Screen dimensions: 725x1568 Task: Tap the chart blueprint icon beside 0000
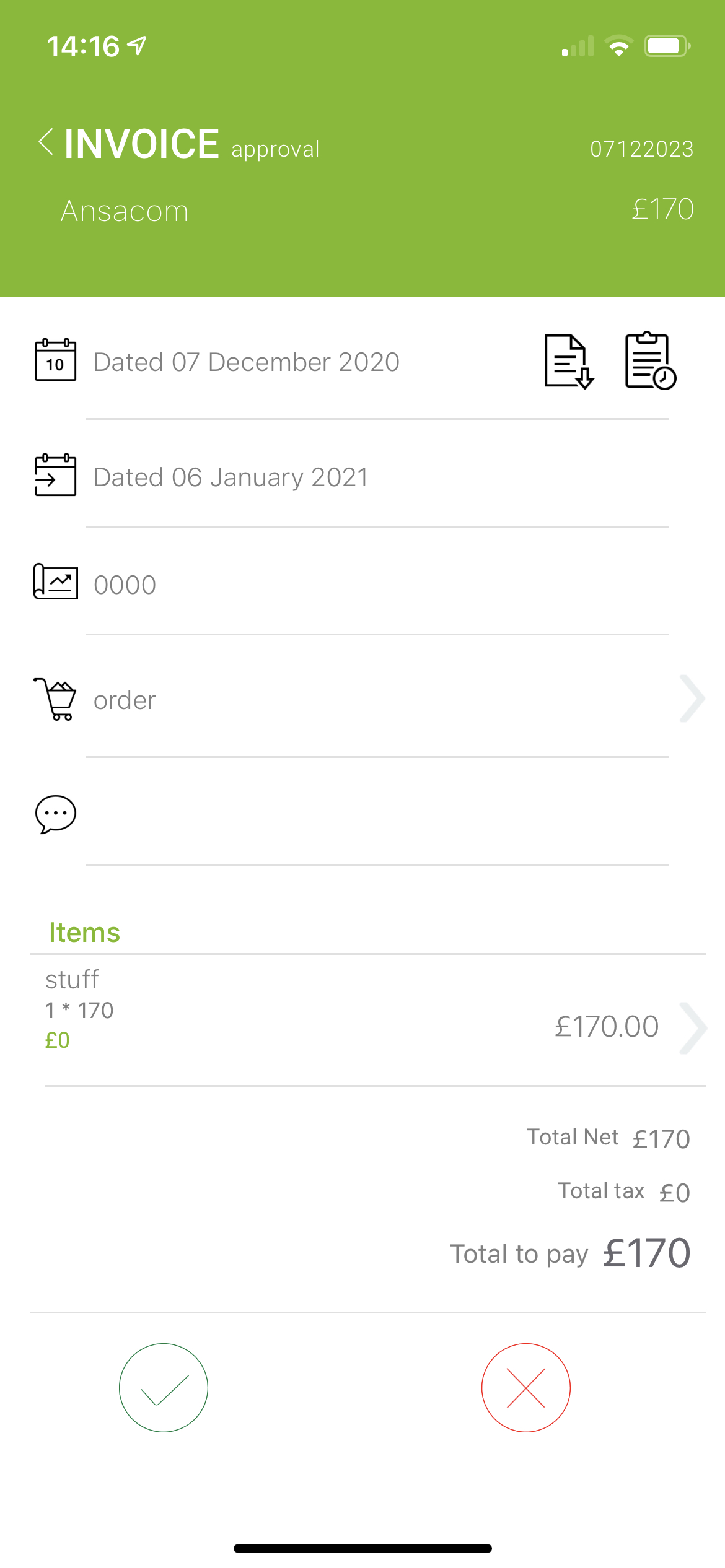[56, 581]
